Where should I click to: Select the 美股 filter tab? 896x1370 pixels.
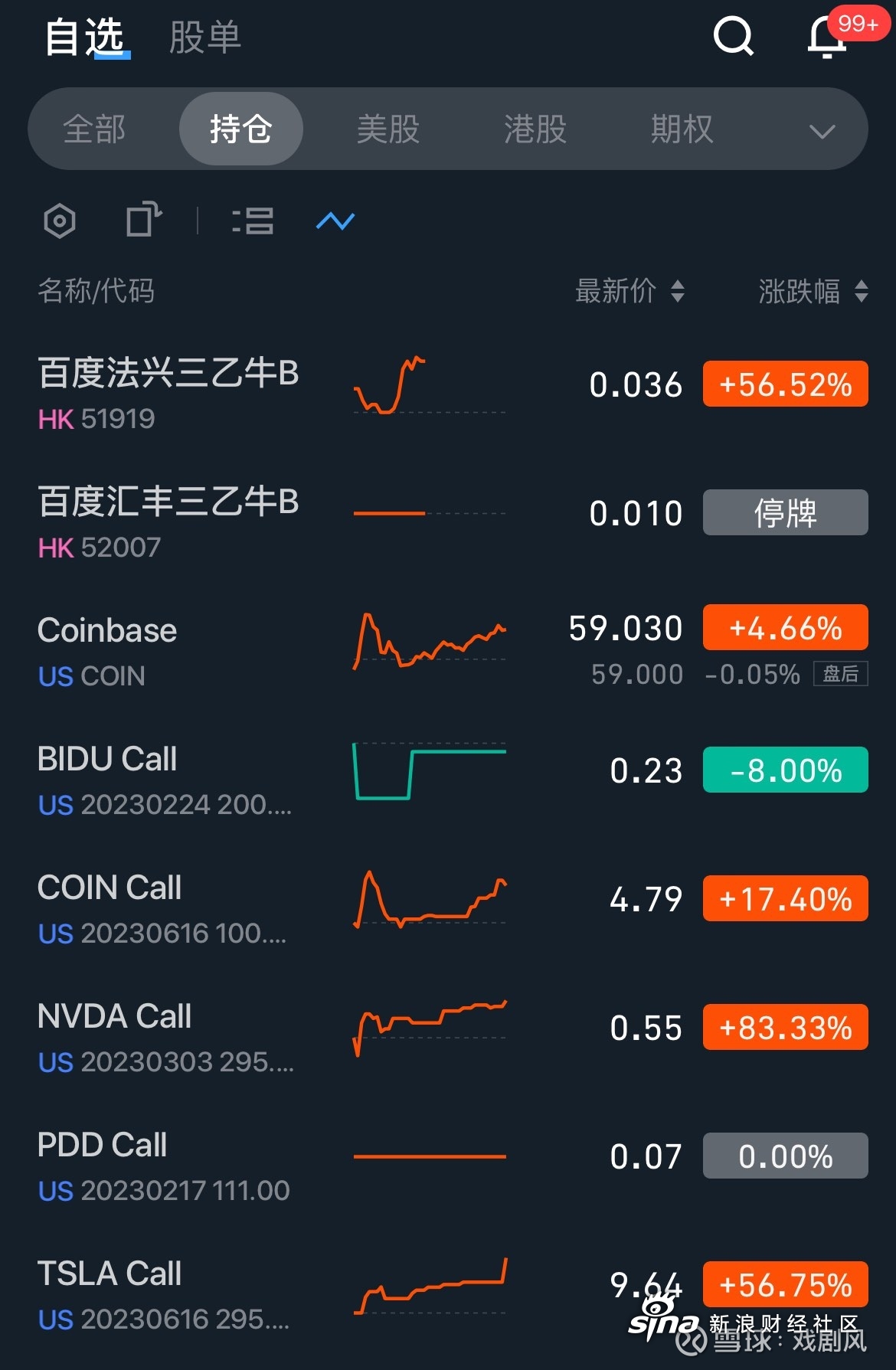(388, 129)
